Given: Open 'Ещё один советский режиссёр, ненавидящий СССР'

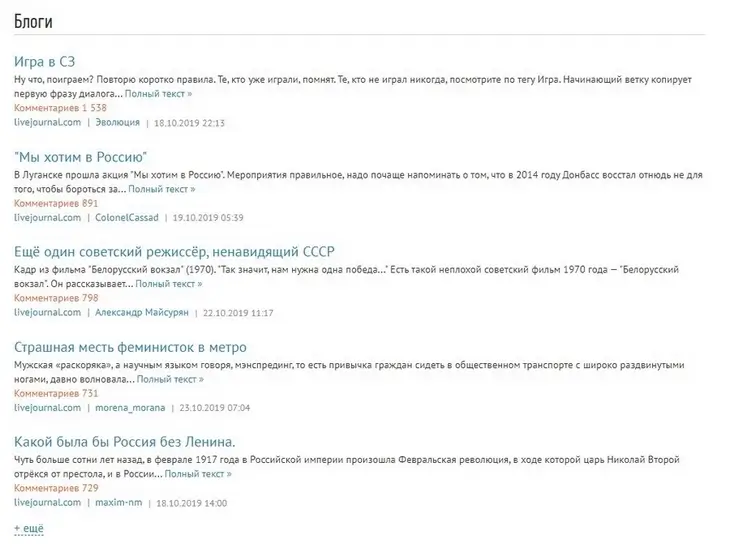Looking at the screenshot, I should coord(174,252).
